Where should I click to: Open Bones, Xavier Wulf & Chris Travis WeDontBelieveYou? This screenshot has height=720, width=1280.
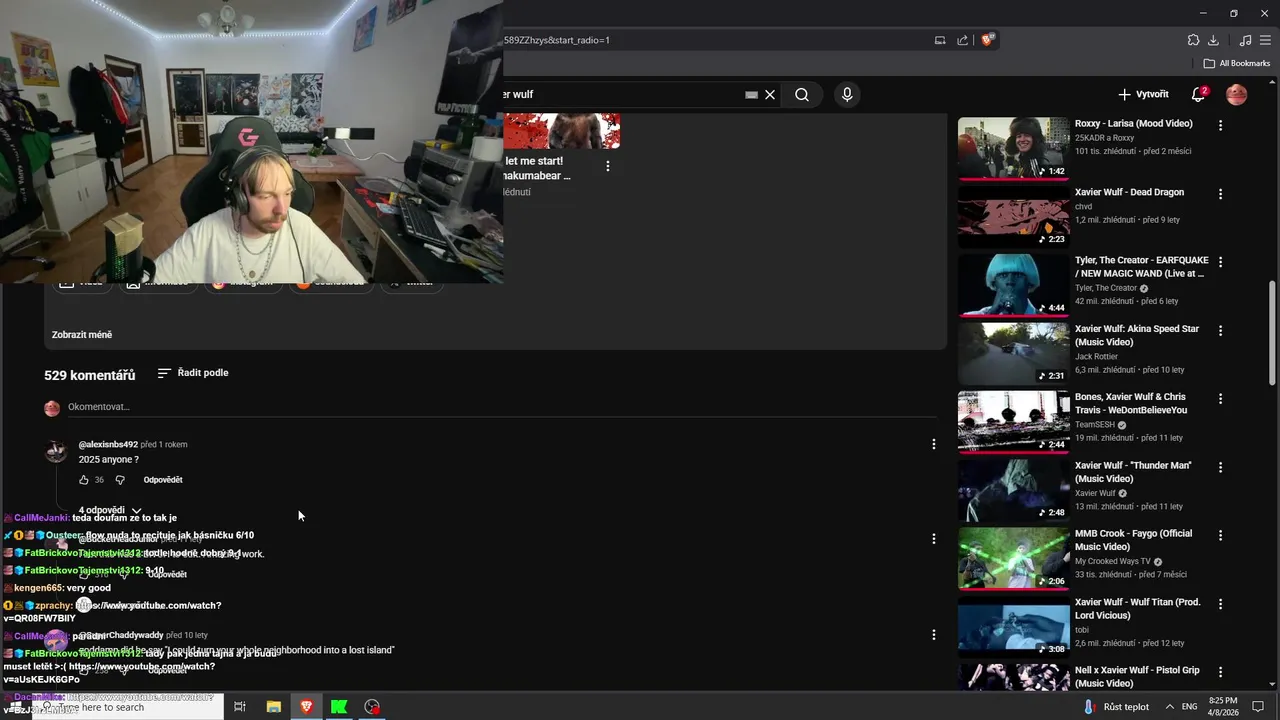coord(1131,403)
